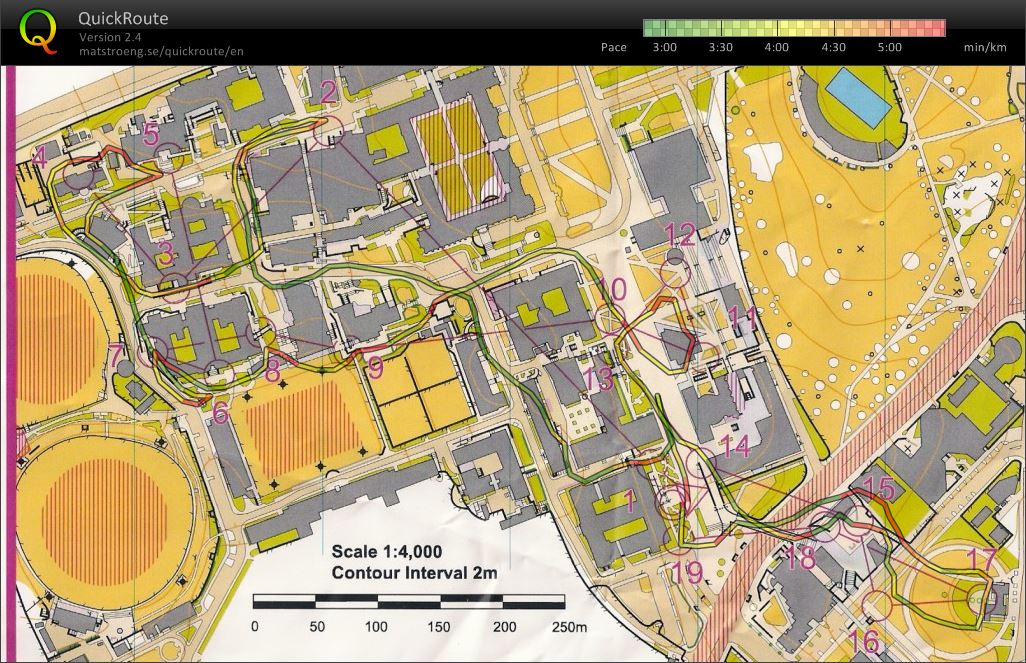1026x663 pixels.
Task: Select control point 17 marker
Action: click(x=981, y=560)
